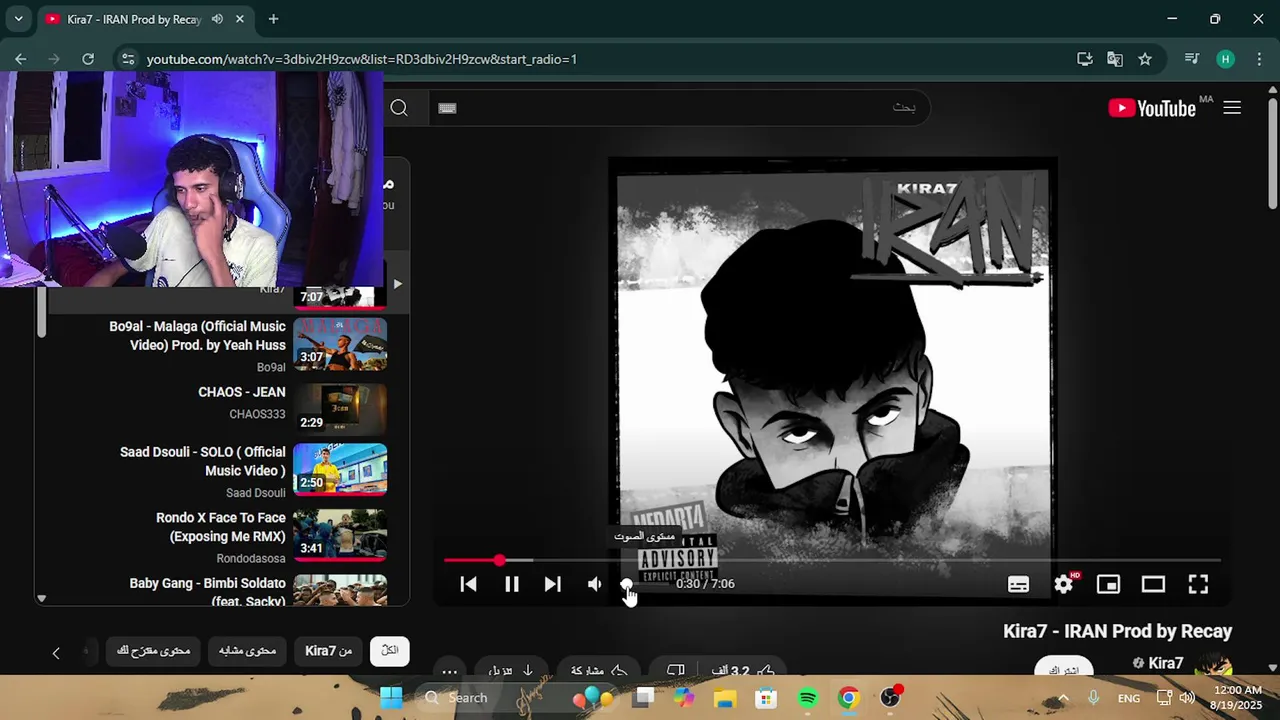This screenshot has height=720, width=1280.
Task: Click the YouTube search input field
Action: tap(680, 108)
